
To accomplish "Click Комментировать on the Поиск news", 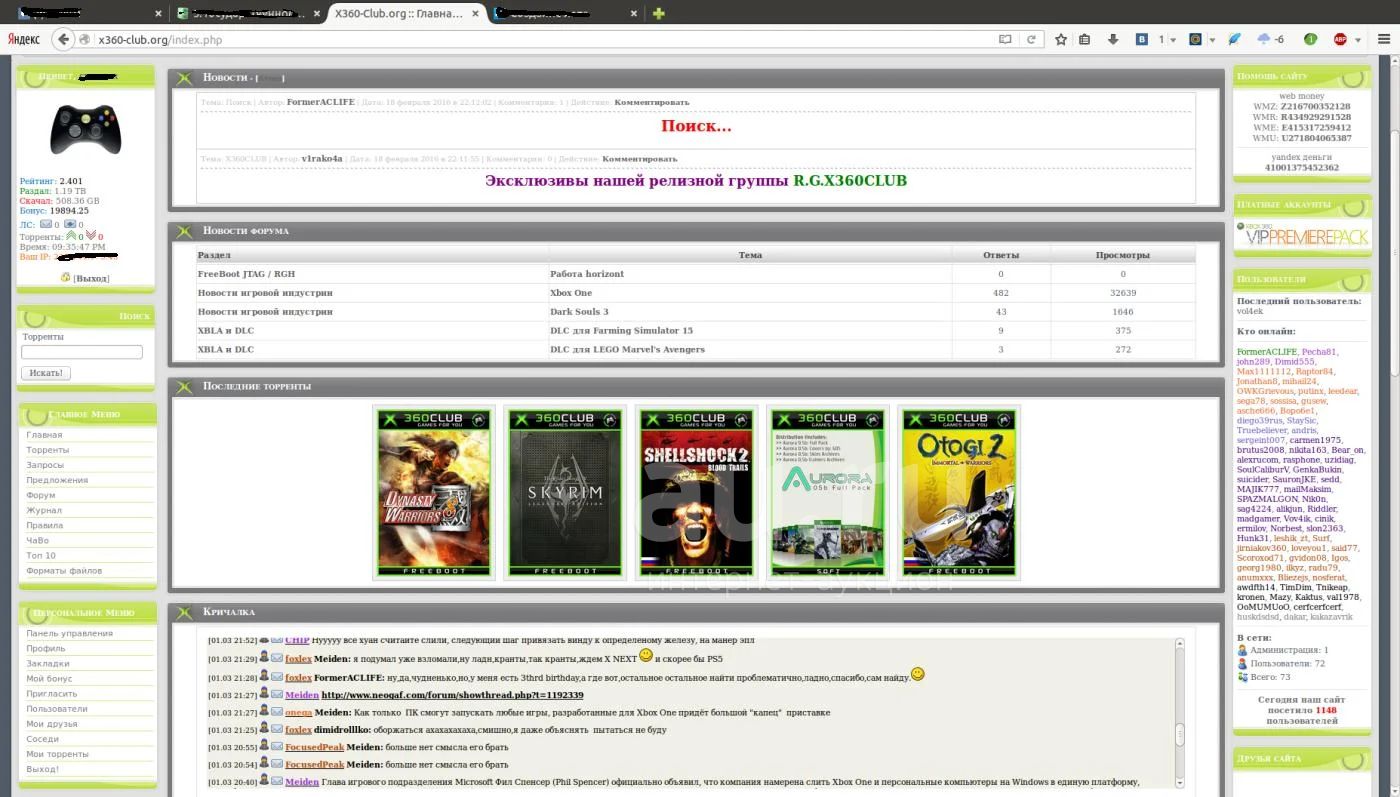I will click(x=651, y=102).
